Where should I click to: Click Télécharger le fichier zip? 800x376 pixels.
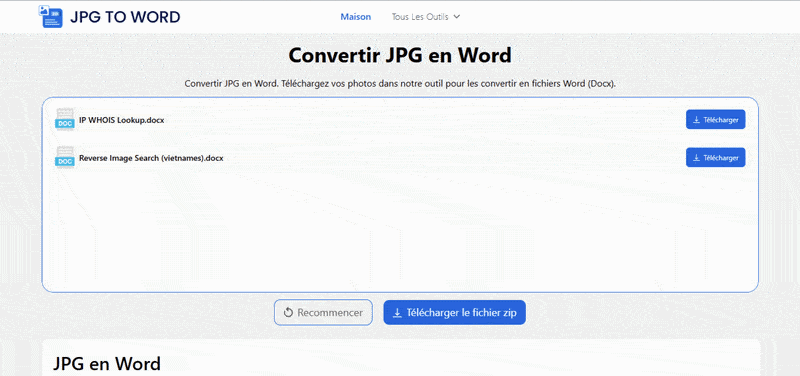(x=454, y=312)
